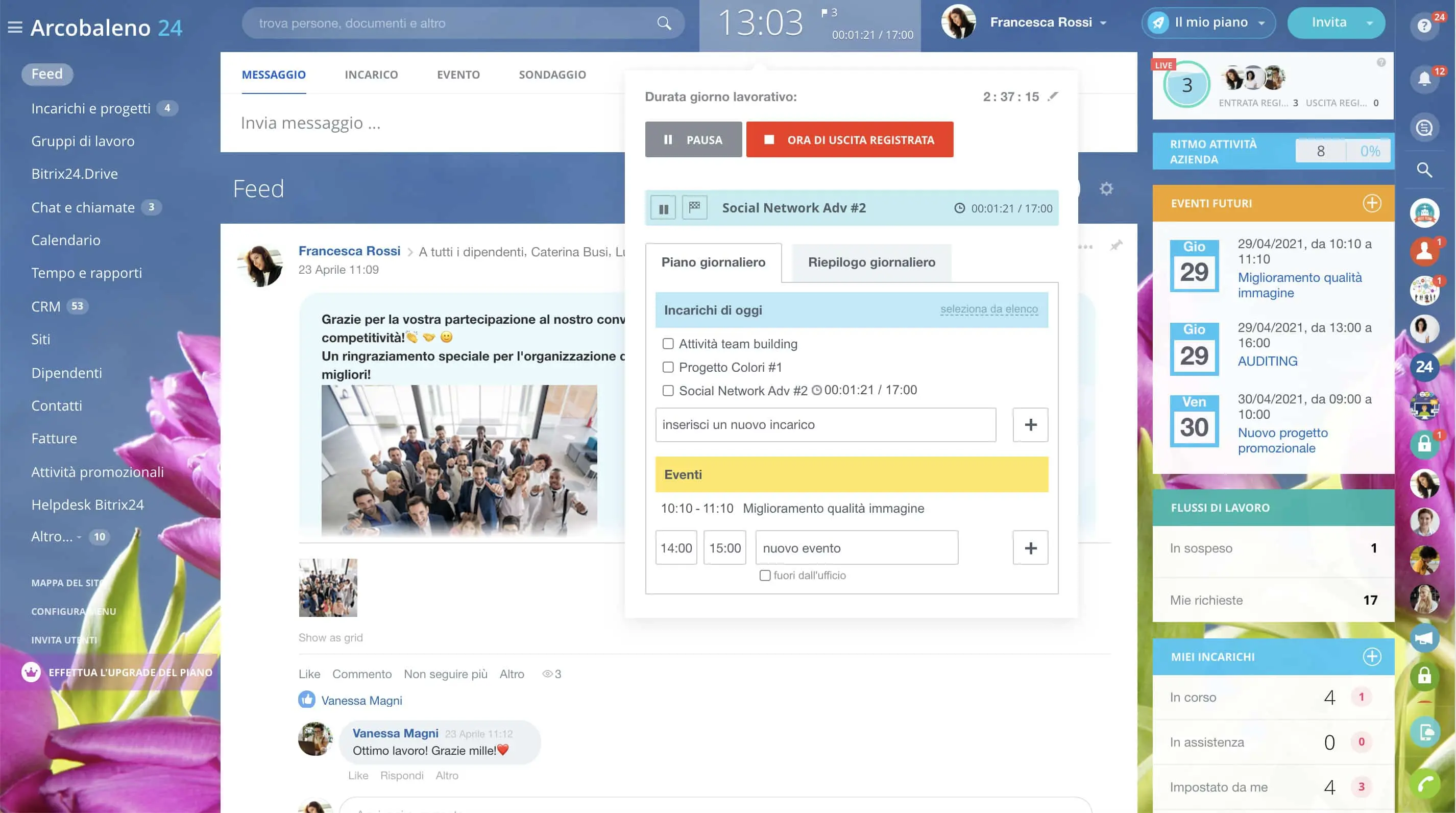This screenshot has width=1456, height=813.
Task: Open event end time 15:00 selector
Action: point(724,548)
